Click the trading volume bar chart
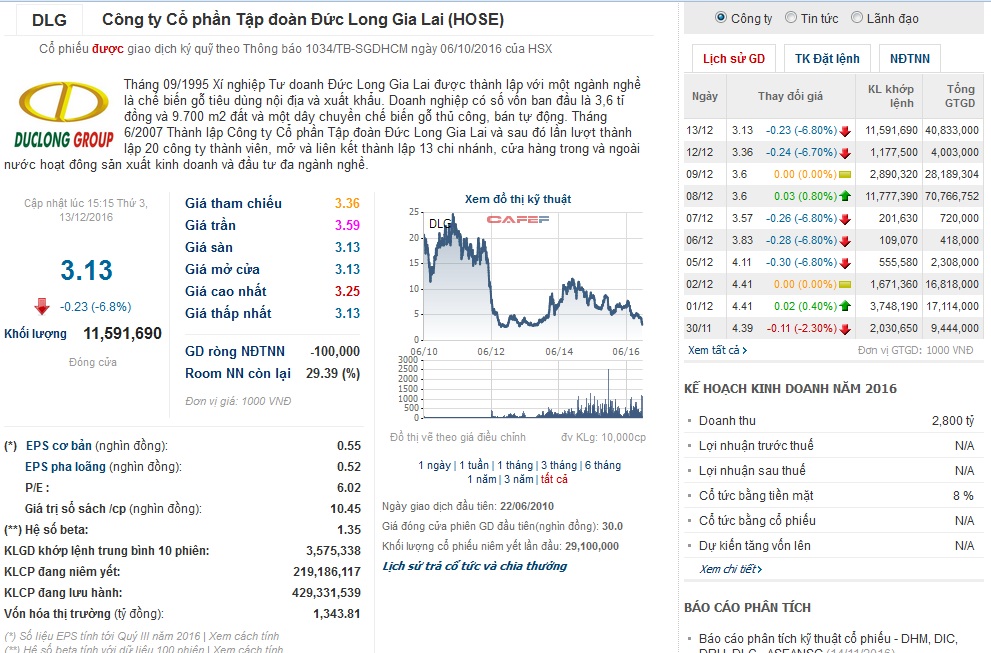Image resolution: width=991 pixels, height=653 pixels. (x=533, y=389)
